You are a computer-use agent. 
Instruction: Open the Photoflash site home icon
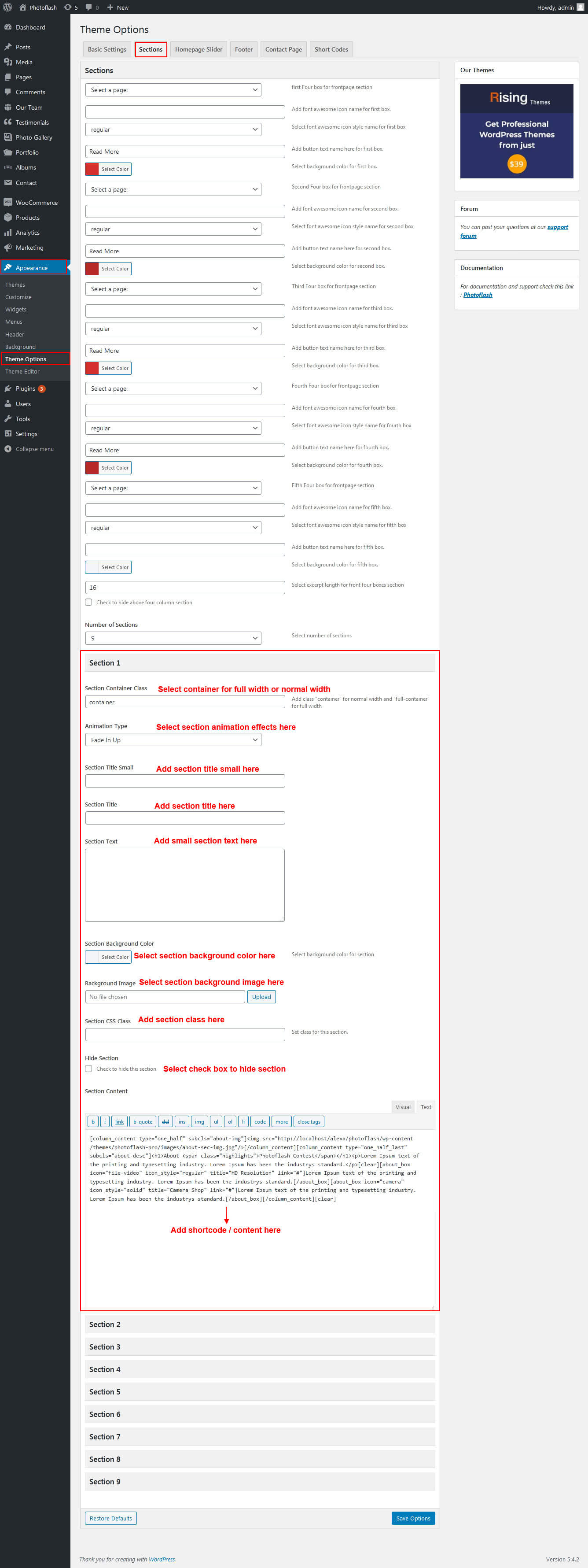[x=23, y=7]
